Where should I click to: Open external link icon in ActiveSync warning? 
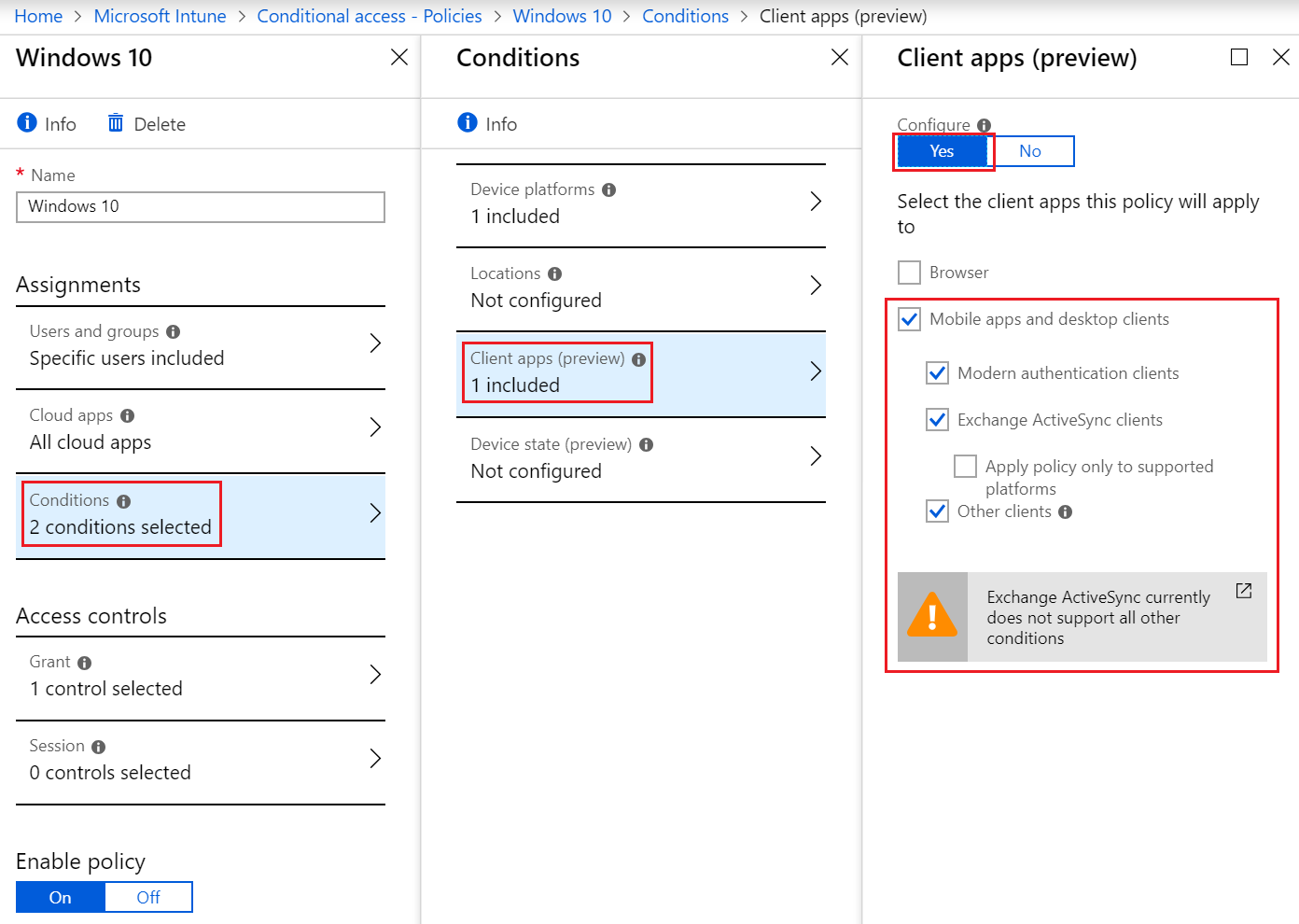[1244, 591]
